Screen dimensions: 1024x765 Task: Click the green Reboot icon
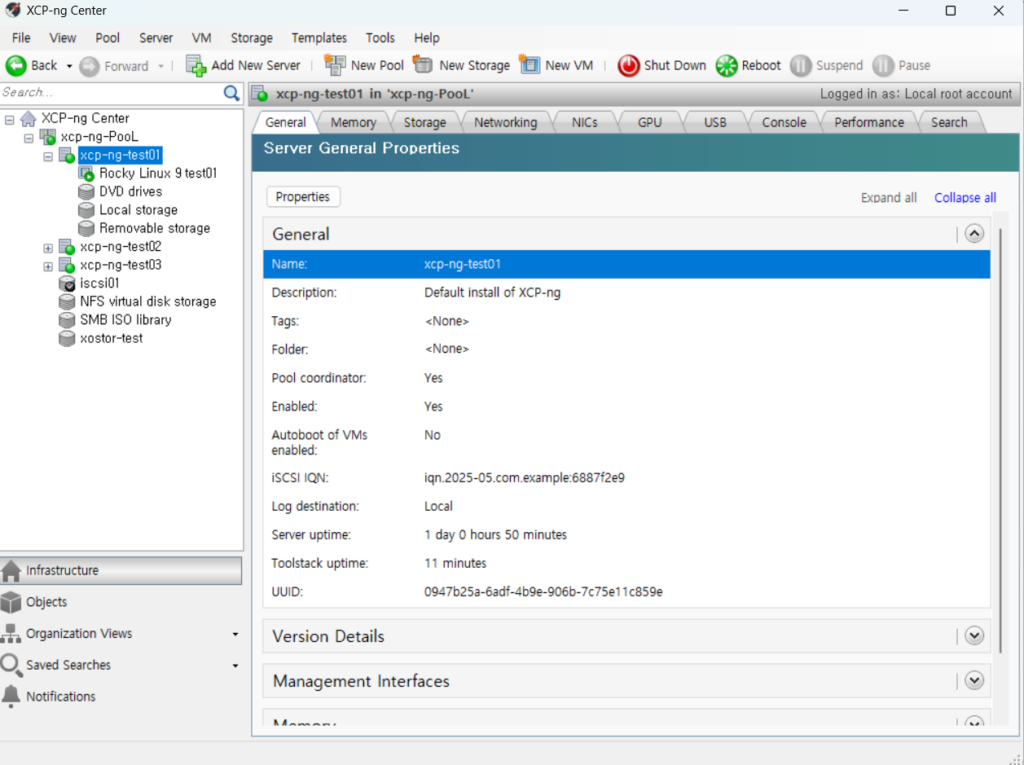[x=726, y=65]
